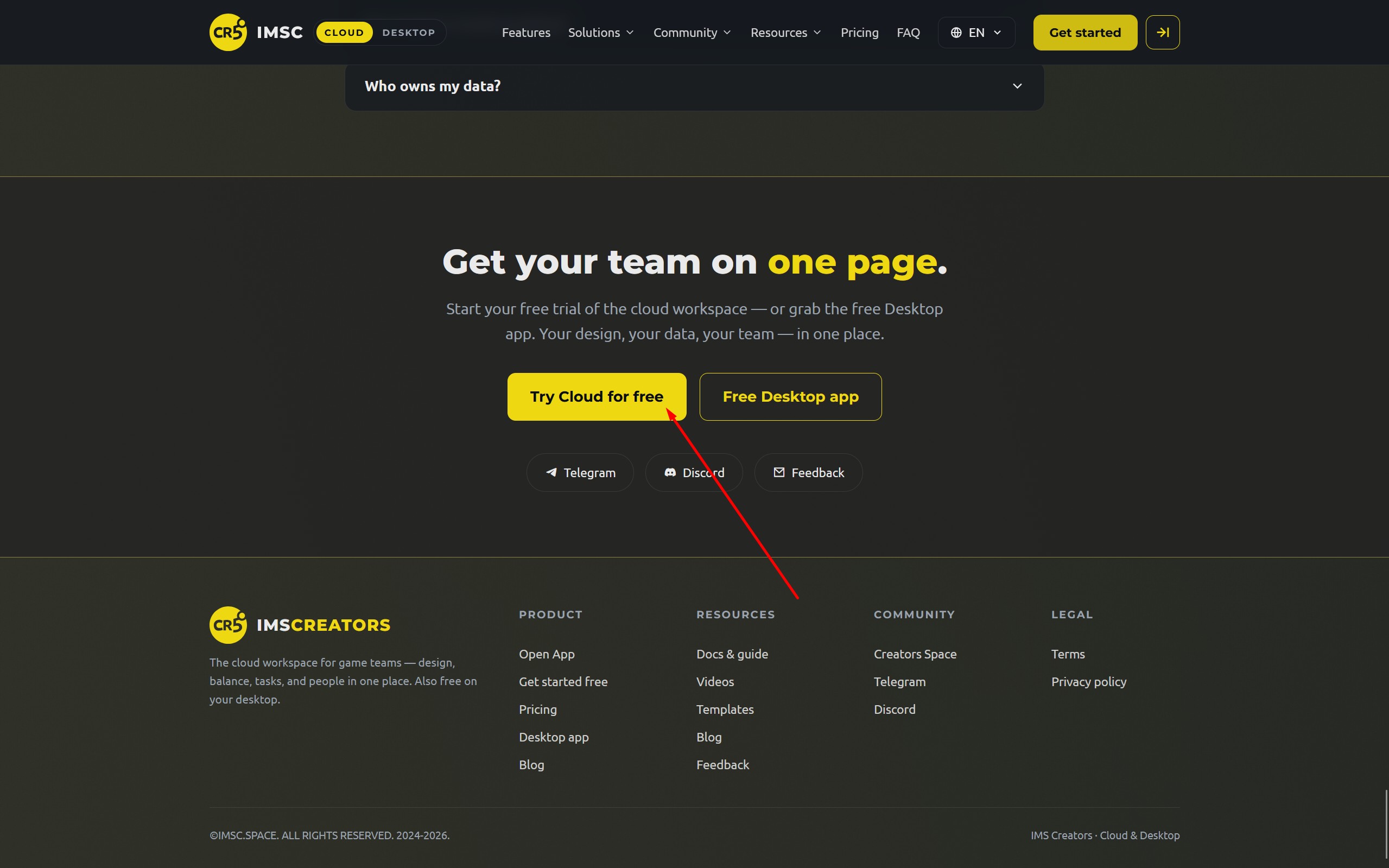Screen dimensions: 1389x868
Task: Click the Feedback pill button with envelope
Action: point(808,472)
